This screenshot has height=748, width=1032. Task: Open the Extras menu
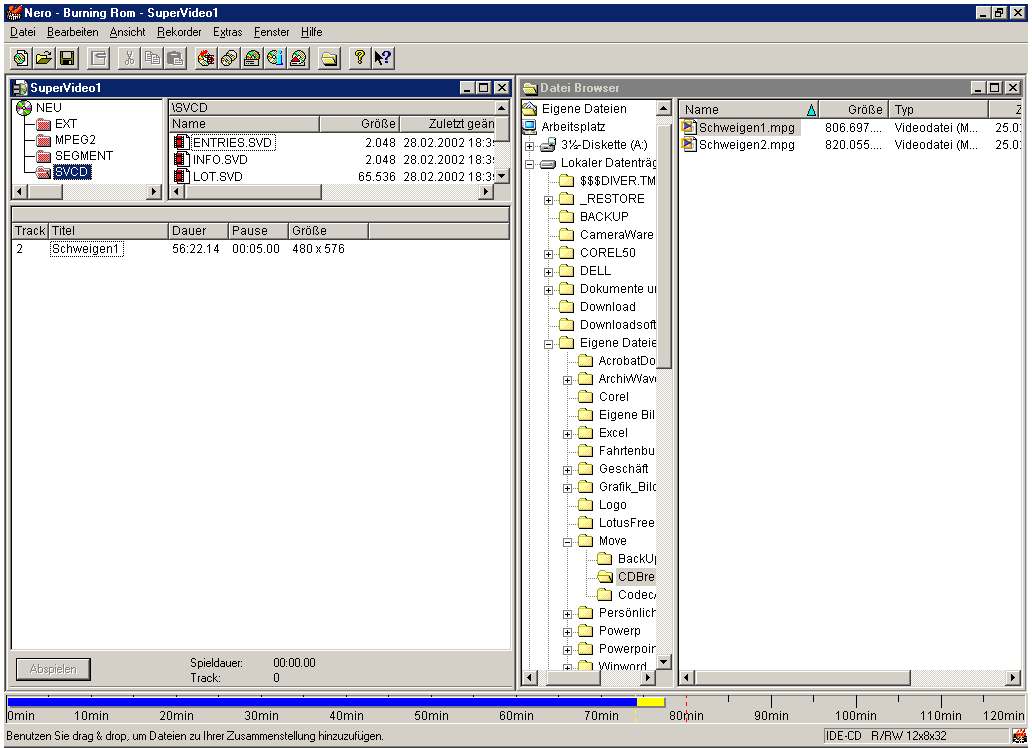pos(228,32)
